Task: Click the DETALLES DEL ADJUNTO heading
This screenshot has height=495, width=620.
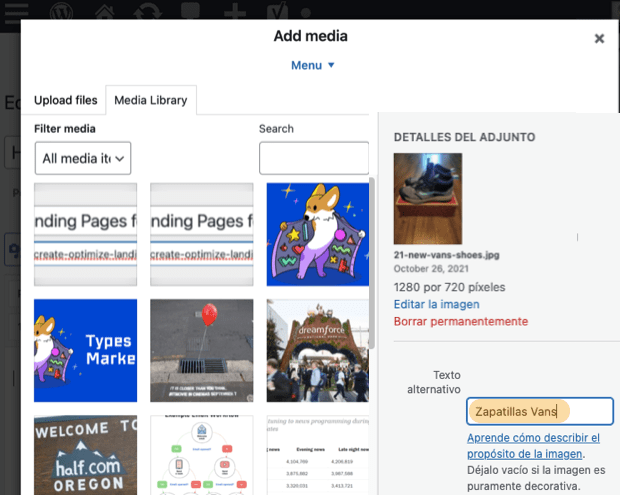Action: pos(464,137)
